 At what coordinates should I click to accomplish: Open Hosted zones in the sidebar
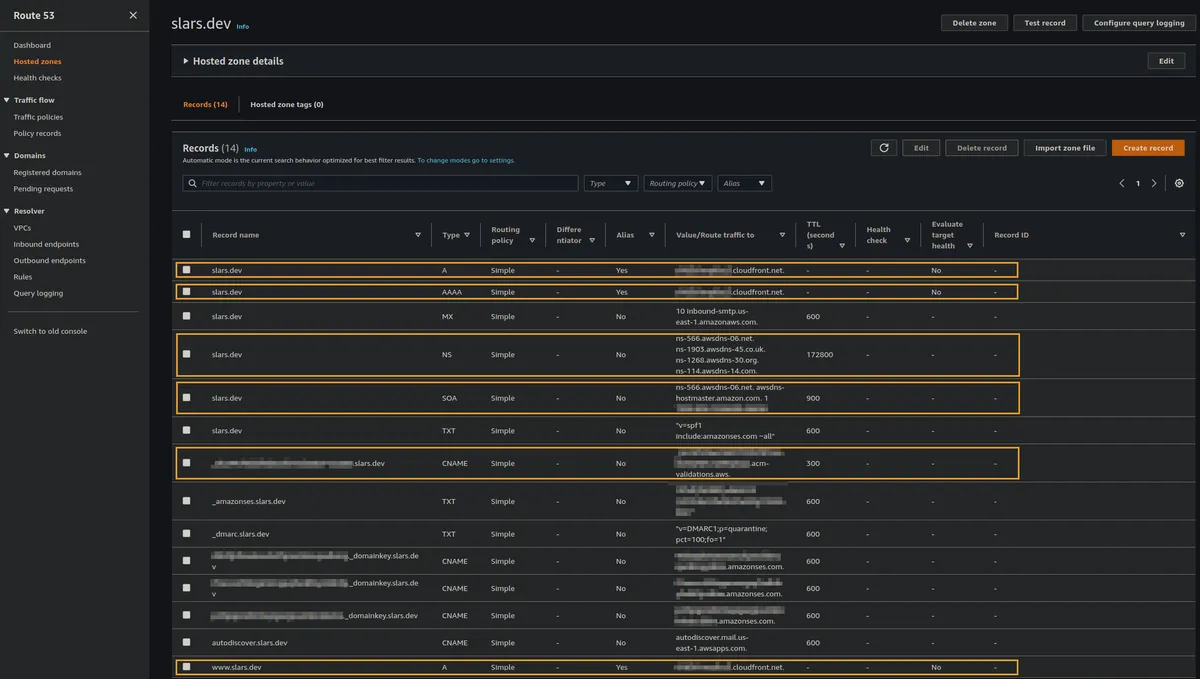(x=37, y=61)
